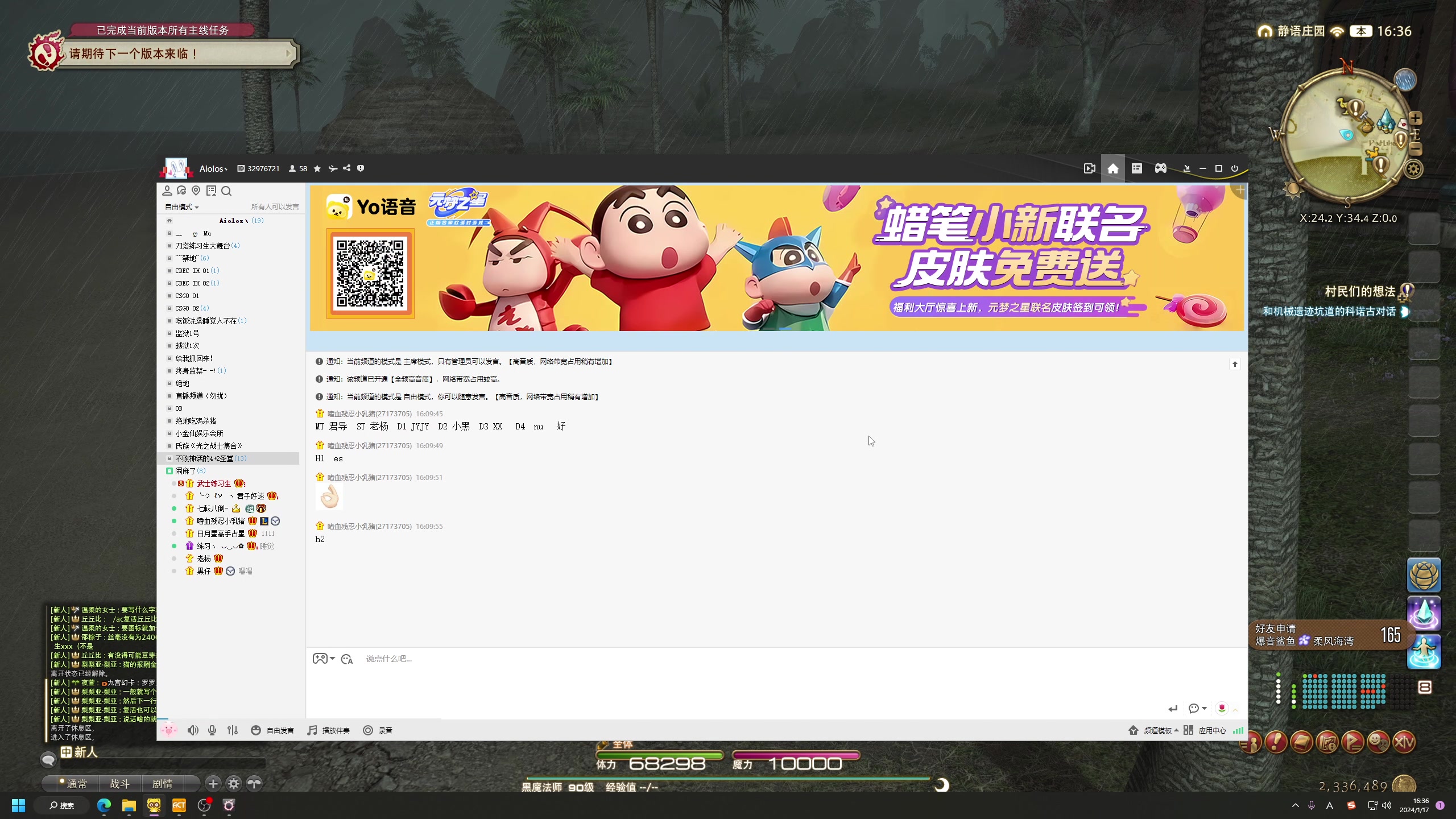Open the 自由模式 mode dropdown
Viewport: 1456px width, 819px height.
click(x=182, y=207)
